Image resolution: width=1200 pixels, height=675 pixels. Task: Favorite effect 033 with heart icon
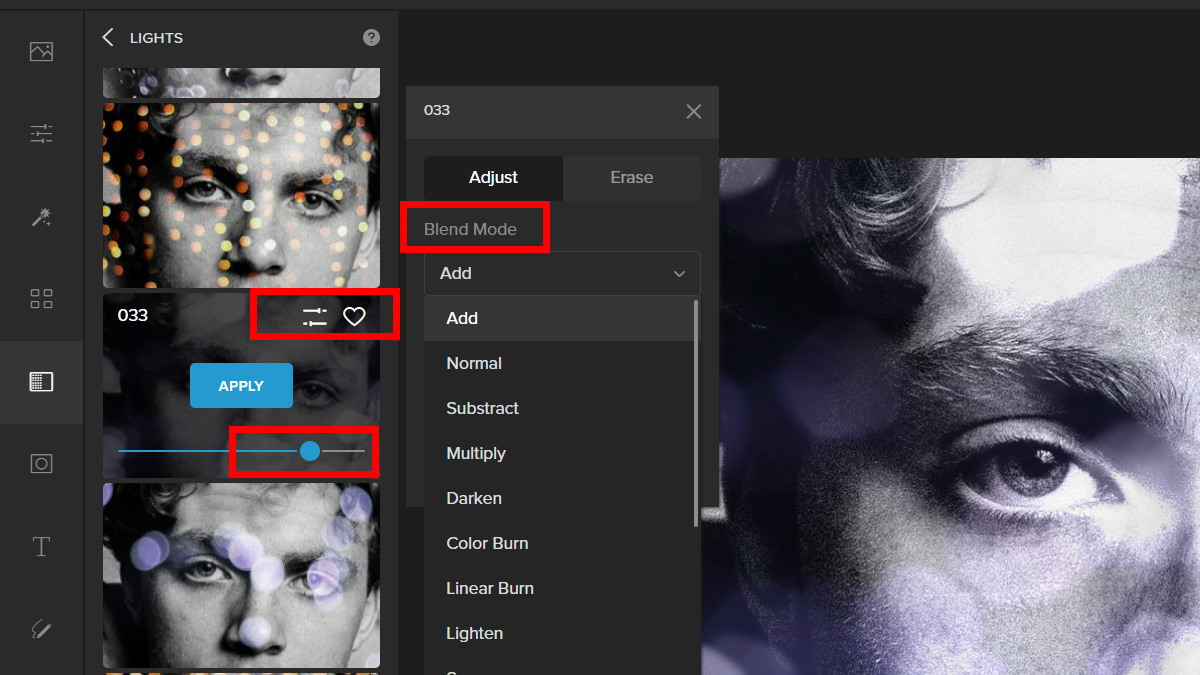(354, 317)
